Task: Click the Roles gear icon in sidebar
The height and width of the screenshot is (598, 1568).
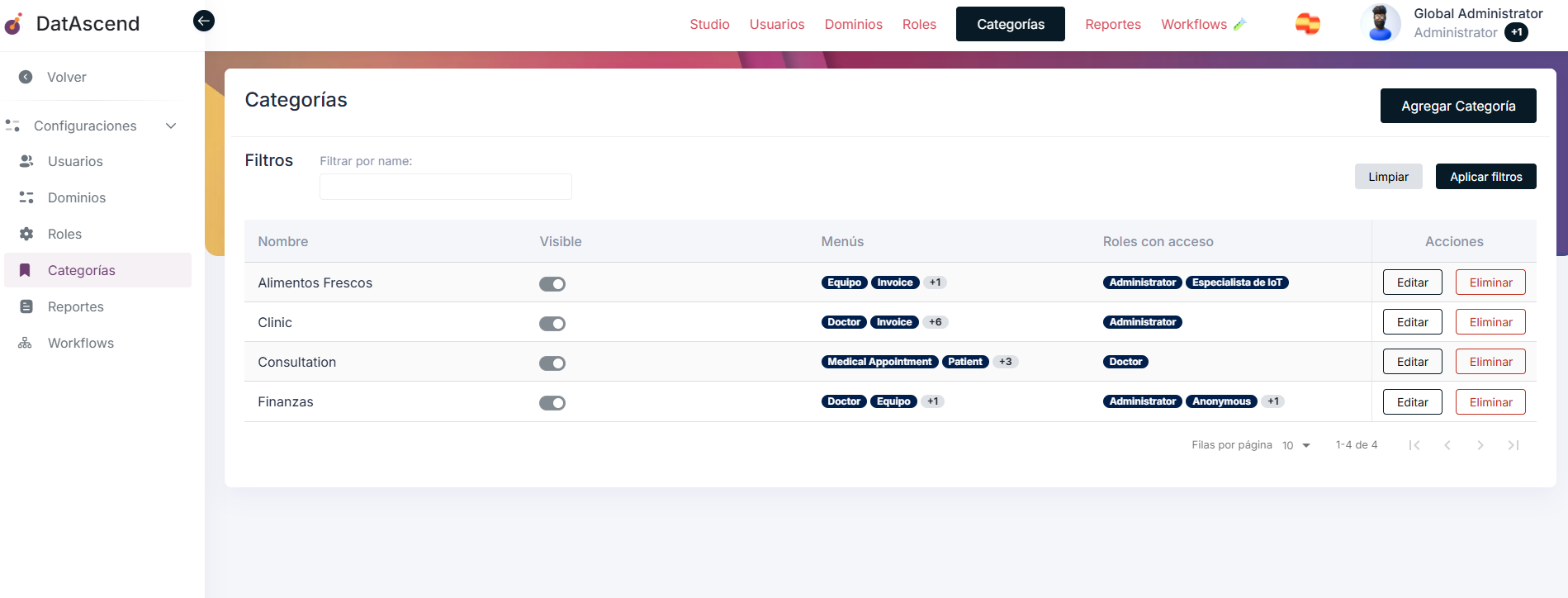Action: click(26, 234)
